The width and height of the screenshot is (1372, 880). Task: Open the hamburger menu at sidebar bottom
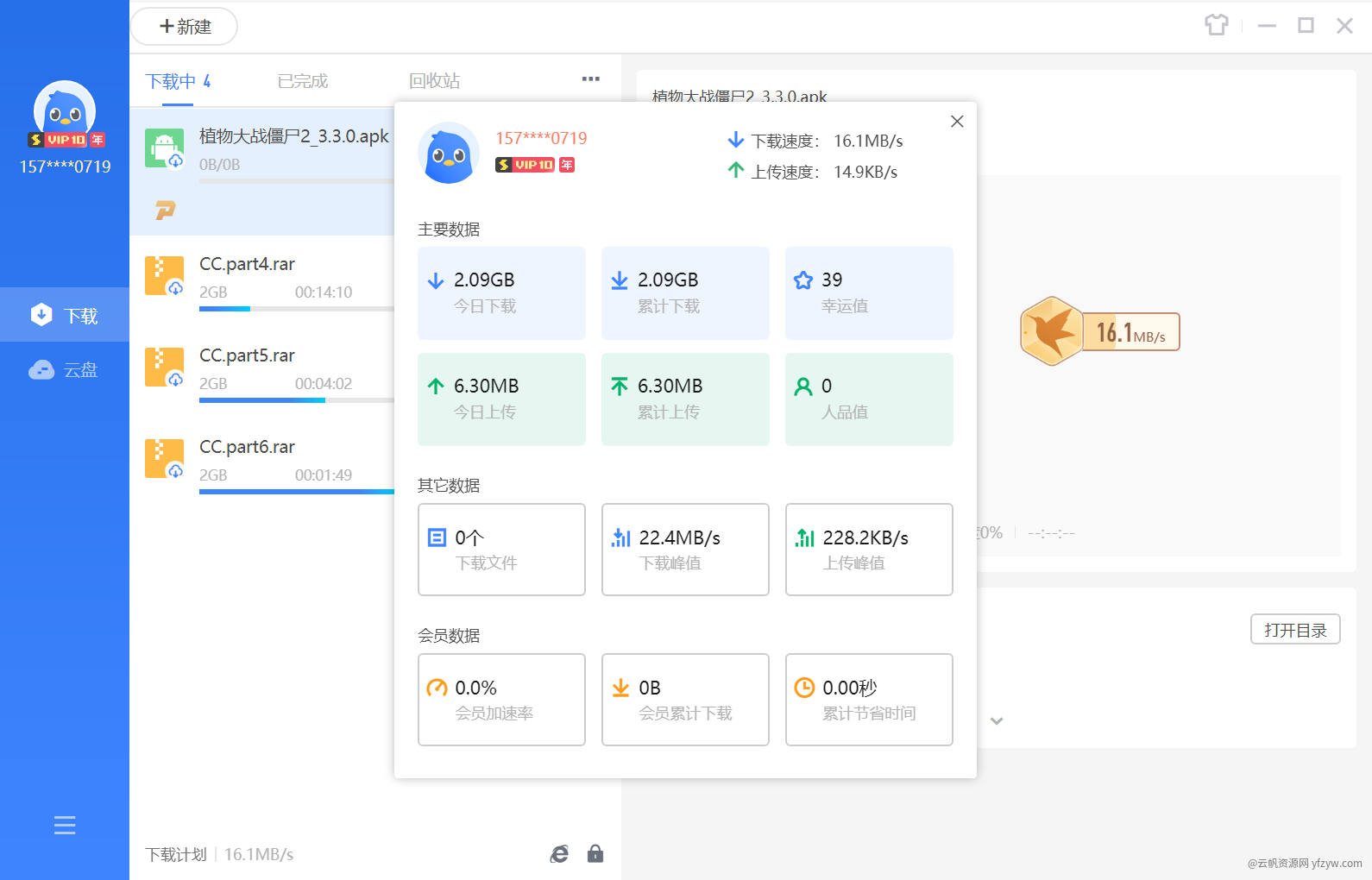coord(65,826)
